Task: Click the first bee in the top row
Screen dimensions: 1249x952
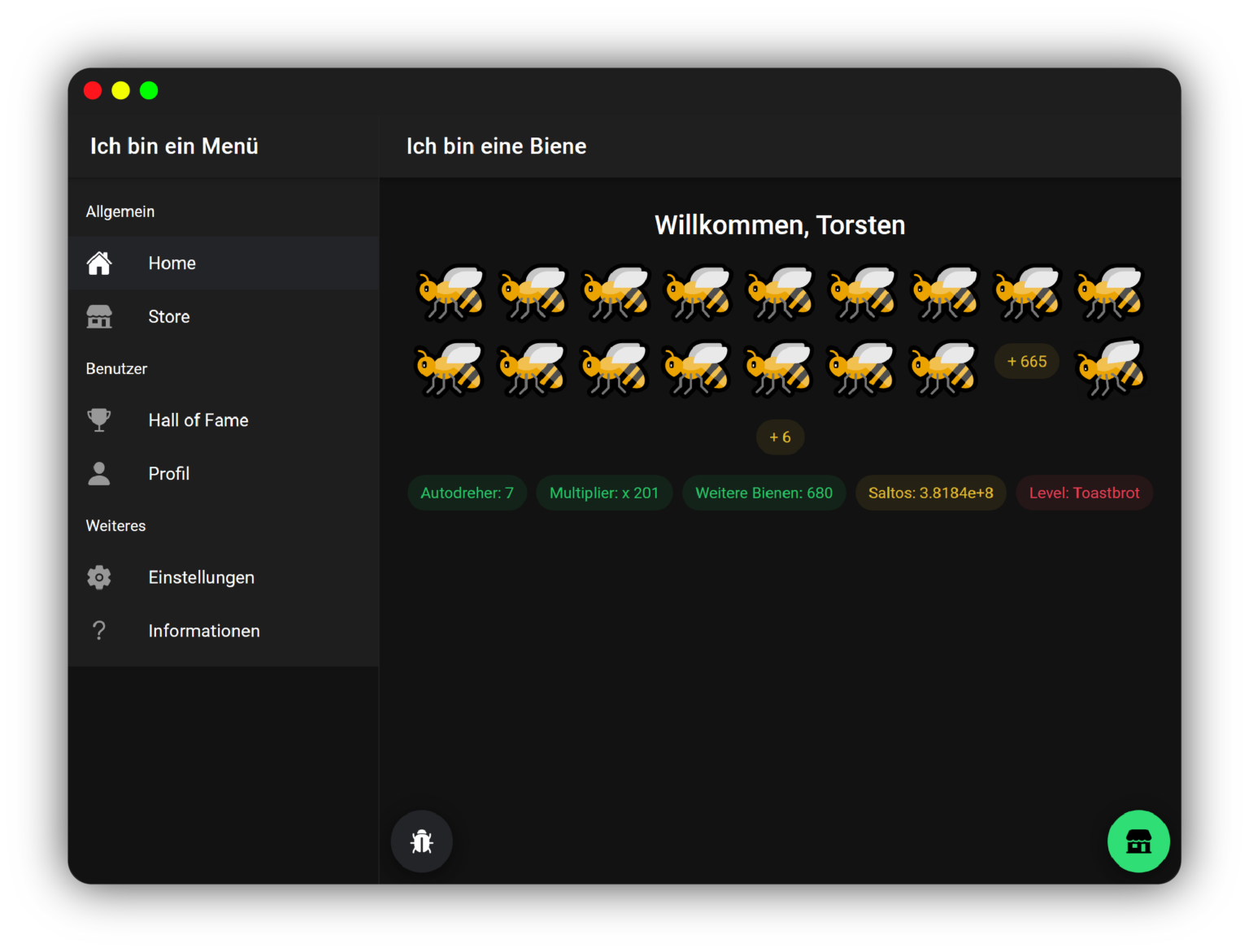Action: pos(450,292)
